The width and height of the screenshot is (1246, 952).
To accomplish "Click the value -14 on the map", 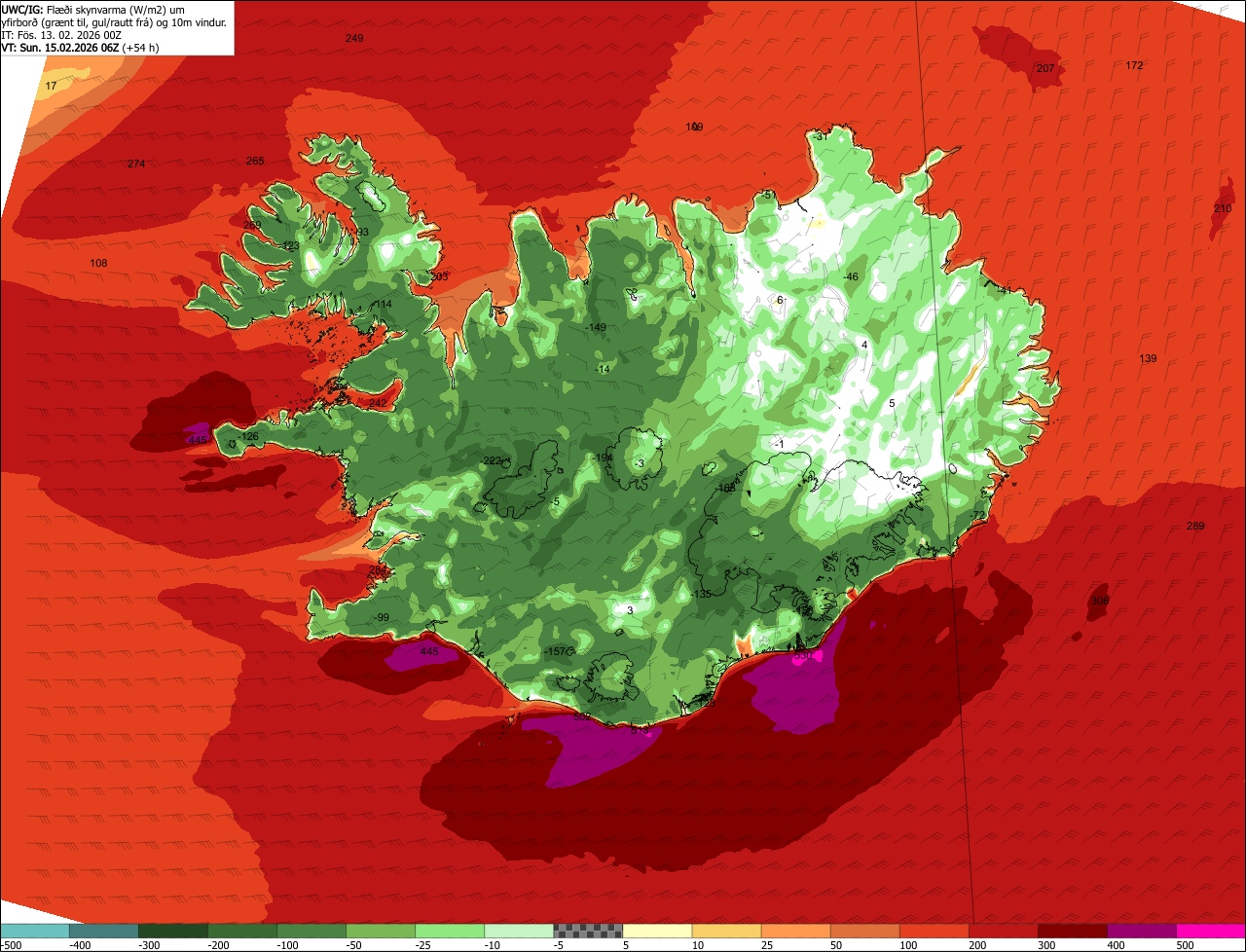I will [603, 369].
